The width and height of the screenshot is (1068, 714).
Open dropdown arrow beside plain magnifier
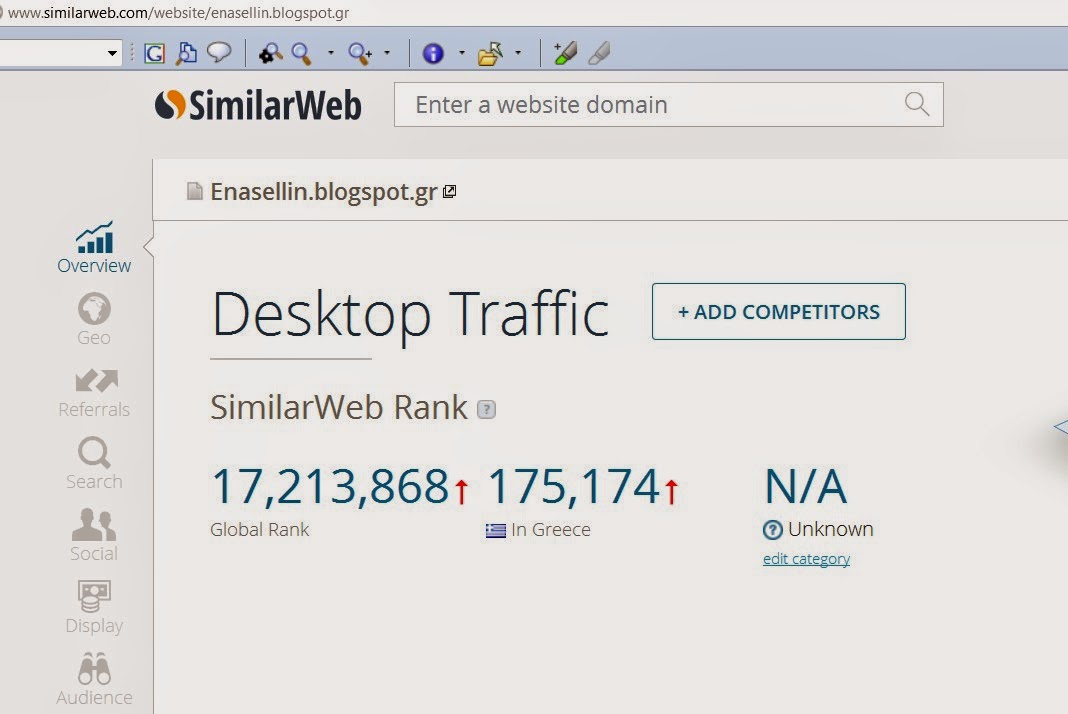(x=331, y=52)
